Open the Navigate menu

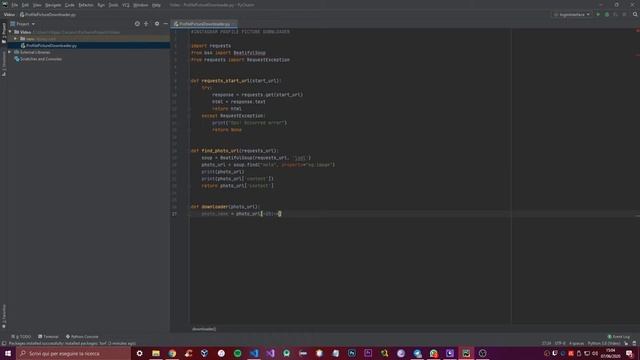tap(53, 5)
